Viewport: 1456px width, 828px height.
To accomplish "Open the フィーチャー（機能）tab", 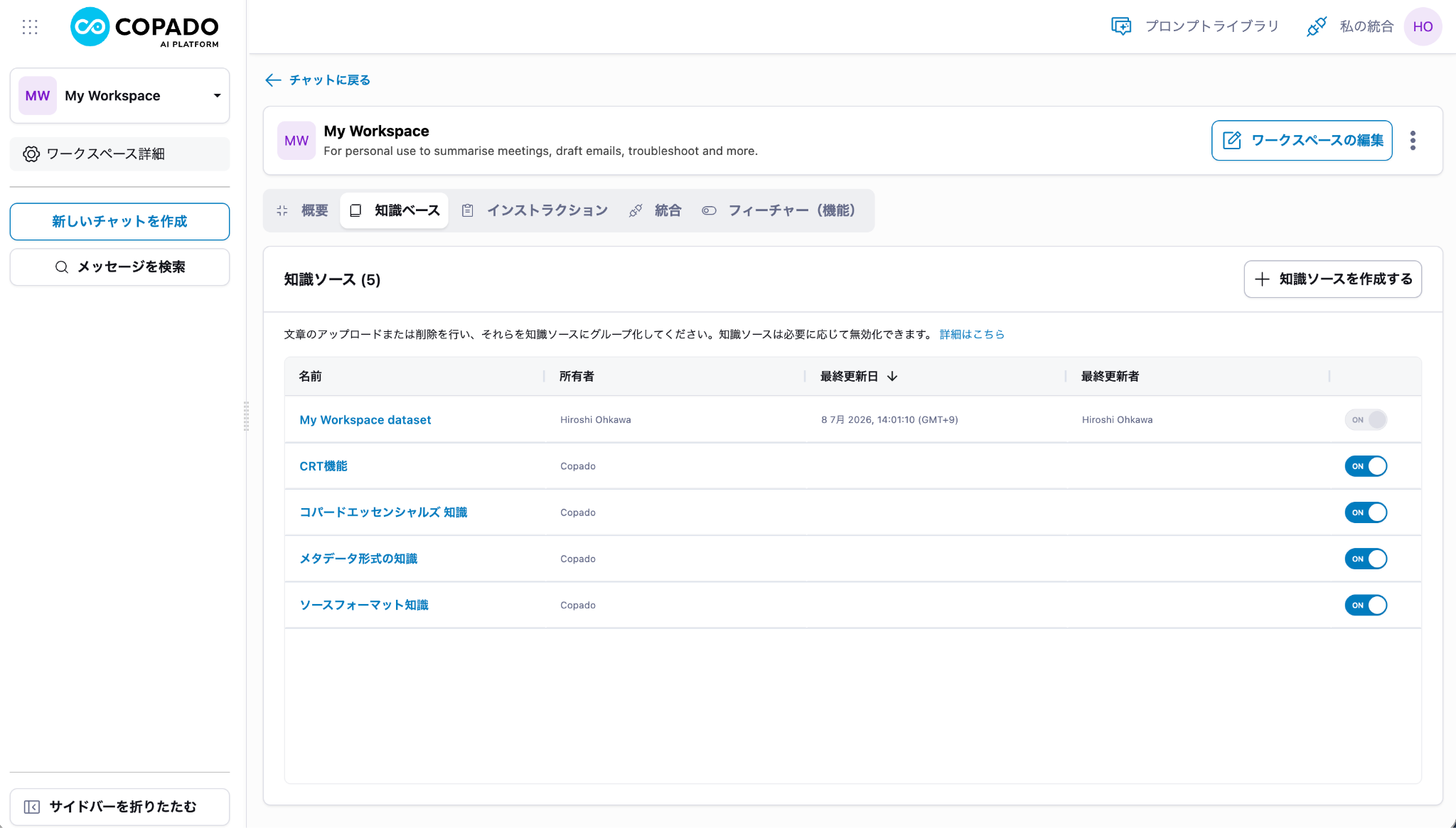I will pyautogui.click(x=778, y=210).
